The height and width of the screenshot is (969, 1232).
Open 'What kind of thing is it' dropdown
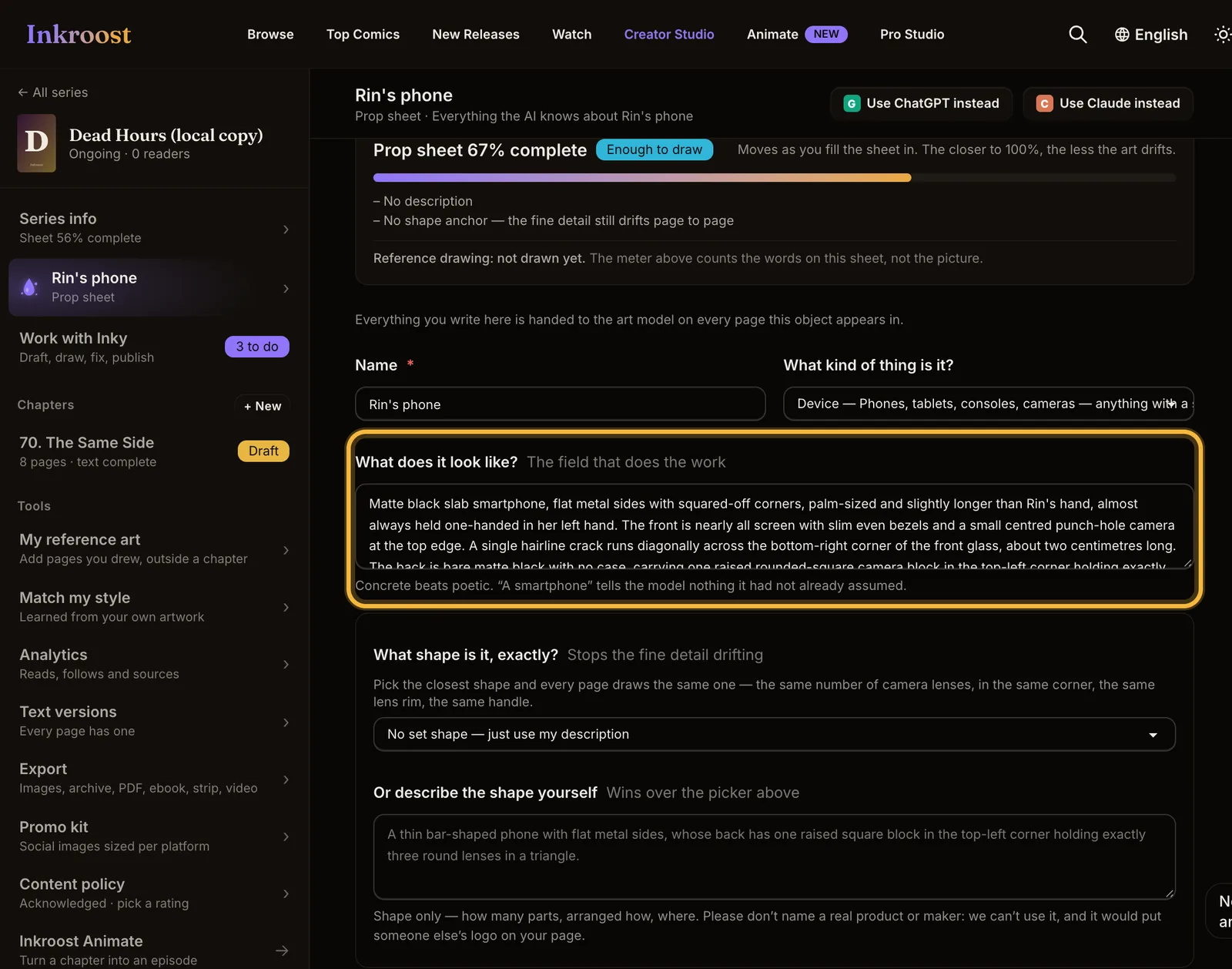click(988, 404)
